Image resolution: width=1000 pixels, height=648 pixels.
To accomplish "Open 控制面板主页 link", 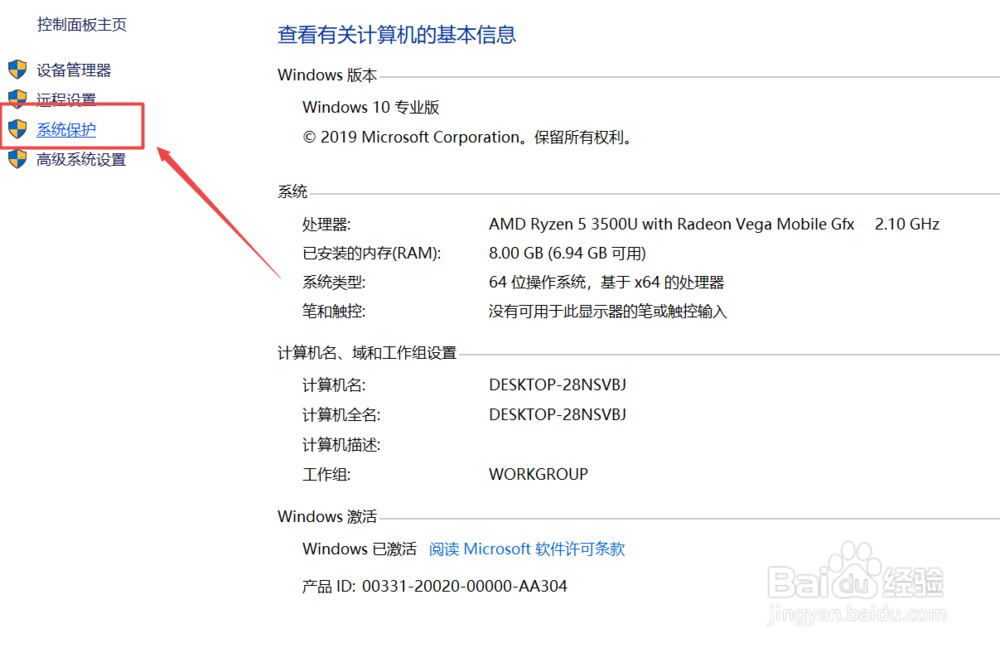I will (82, 25).
